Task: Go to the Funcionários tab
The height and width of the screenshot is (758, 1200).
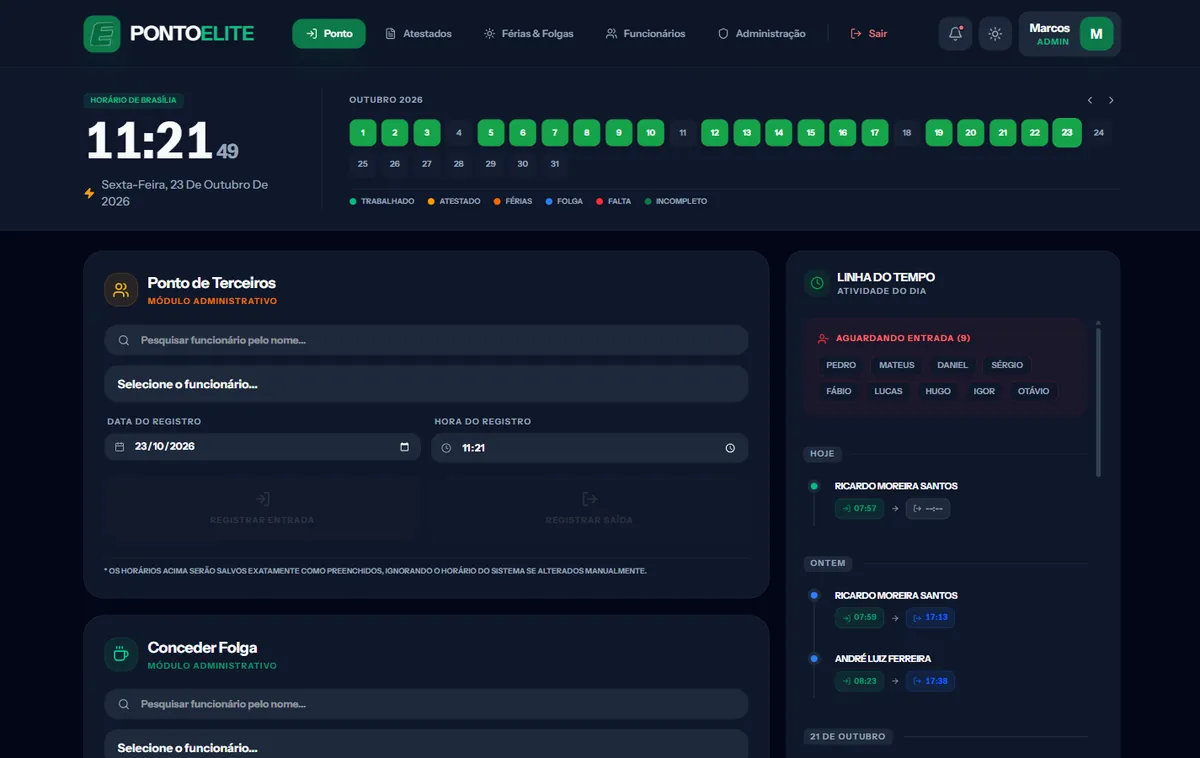Action: pos(645,34)
